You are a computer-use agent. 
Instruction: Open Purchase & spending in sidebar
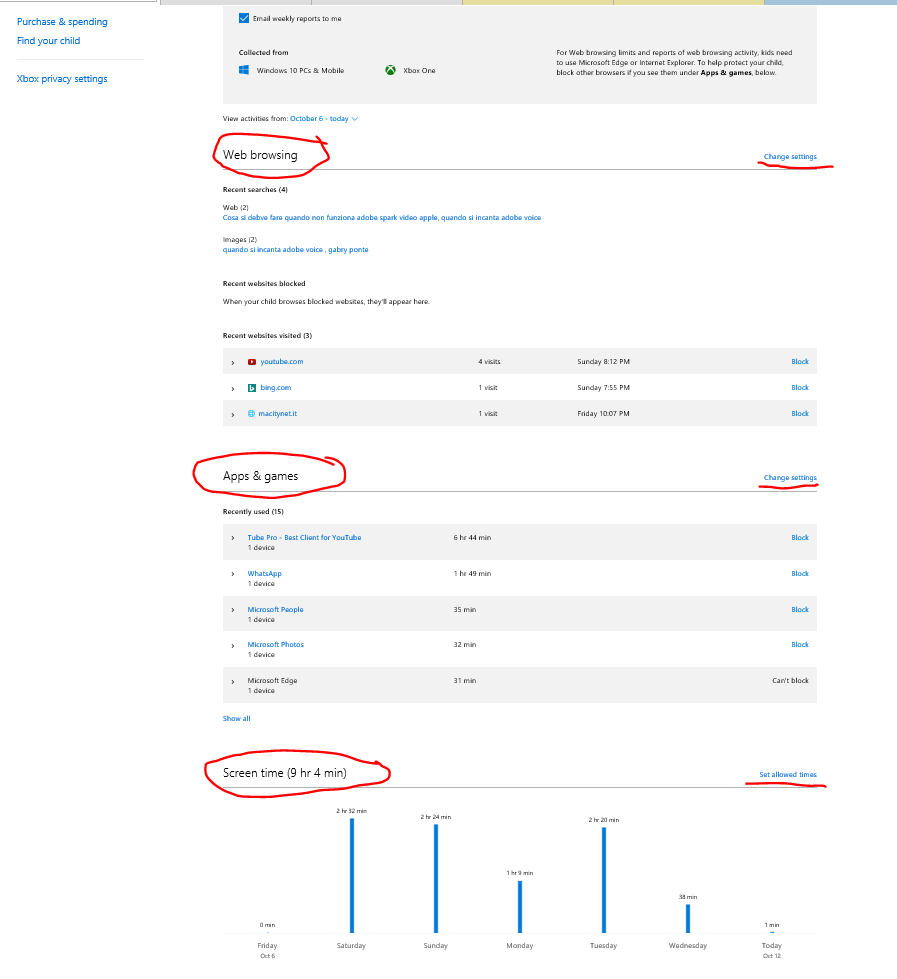(62, 22)
